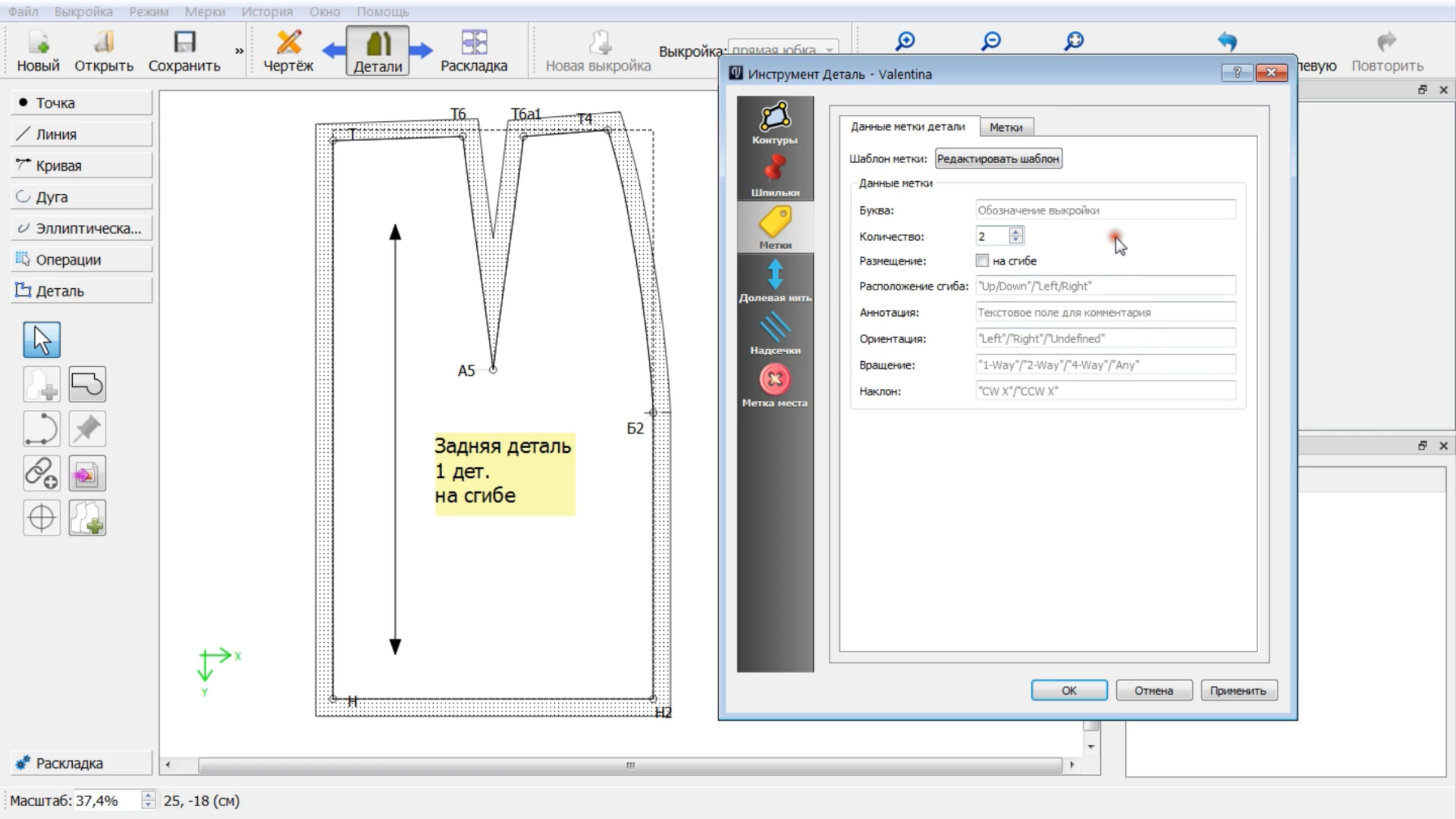Expand the Раскладка tool group
The image size is (1456, 819).
[x=82, y=763]
